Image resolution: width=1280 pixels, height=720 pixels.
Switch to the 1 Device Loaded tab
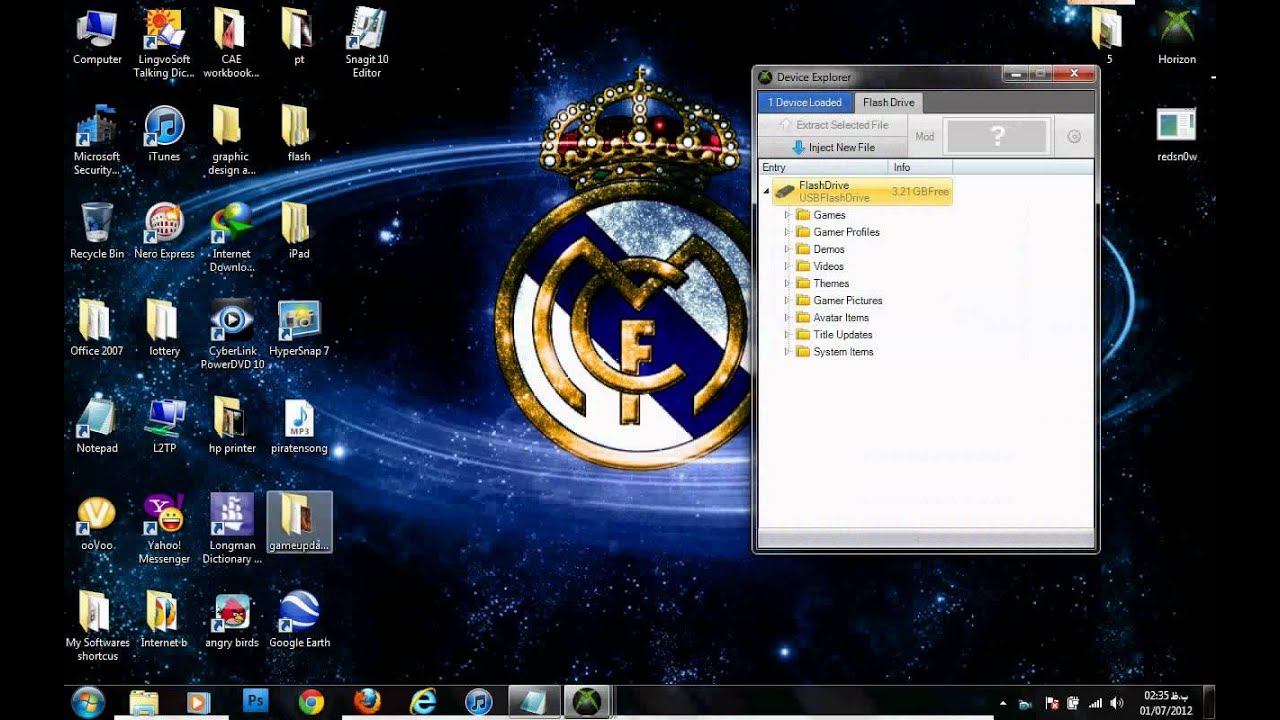pyautogui.click(x=805, y=102)
